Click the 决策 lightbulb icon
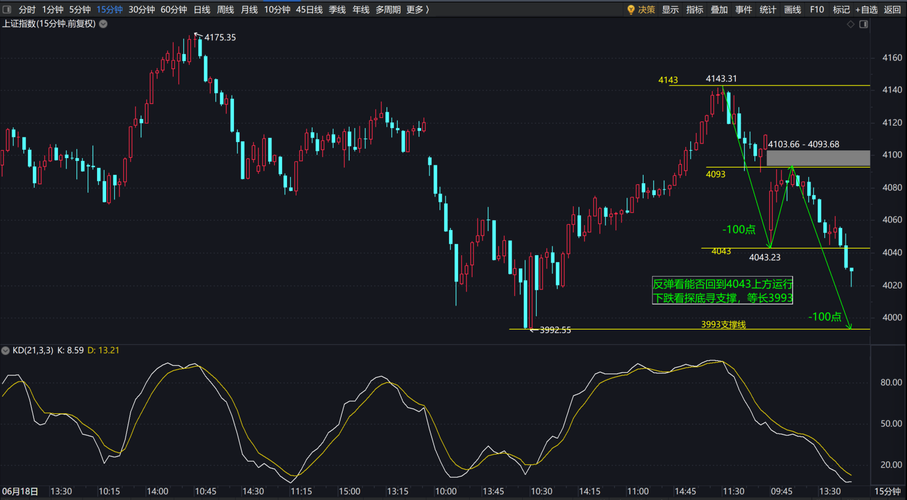This screenshot has width=907, height=500. tap(631, 9)
